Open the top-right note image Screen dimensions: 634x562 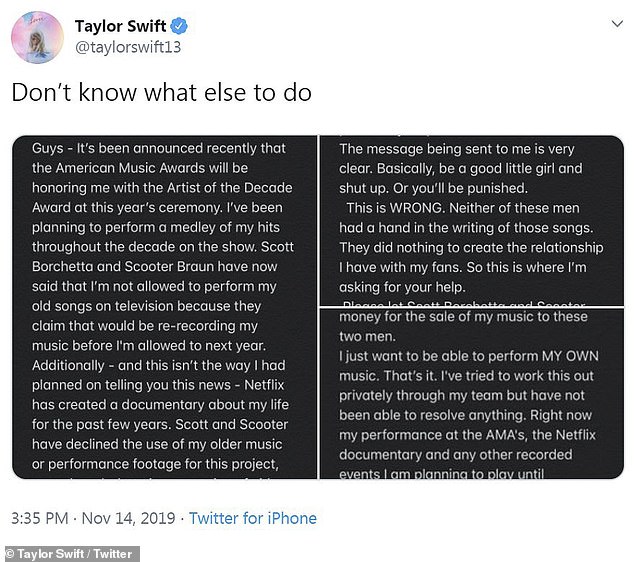pos(471,220)
